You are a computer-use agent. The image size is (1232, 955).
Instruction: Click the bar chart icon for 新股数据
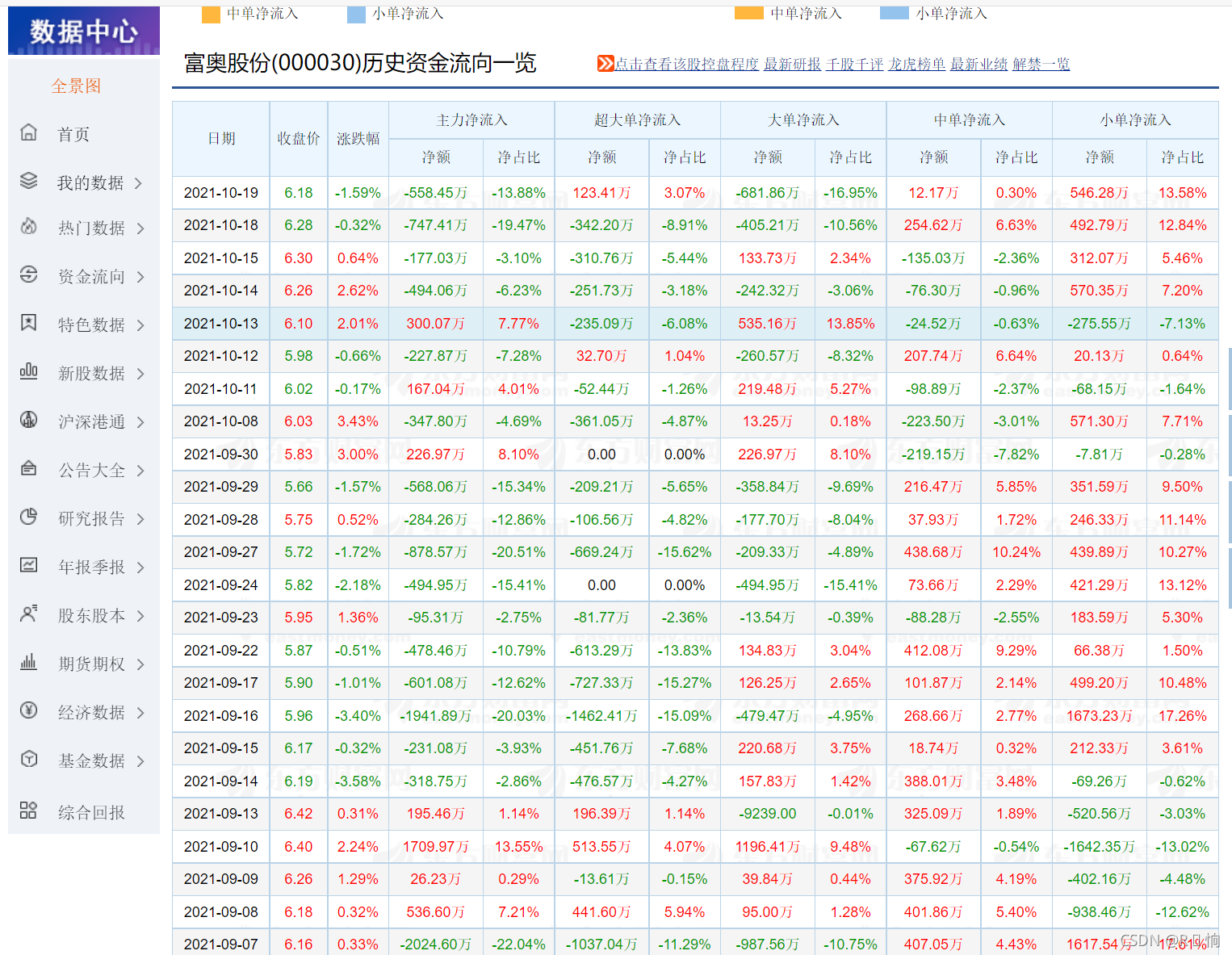[x=29, y=371]
